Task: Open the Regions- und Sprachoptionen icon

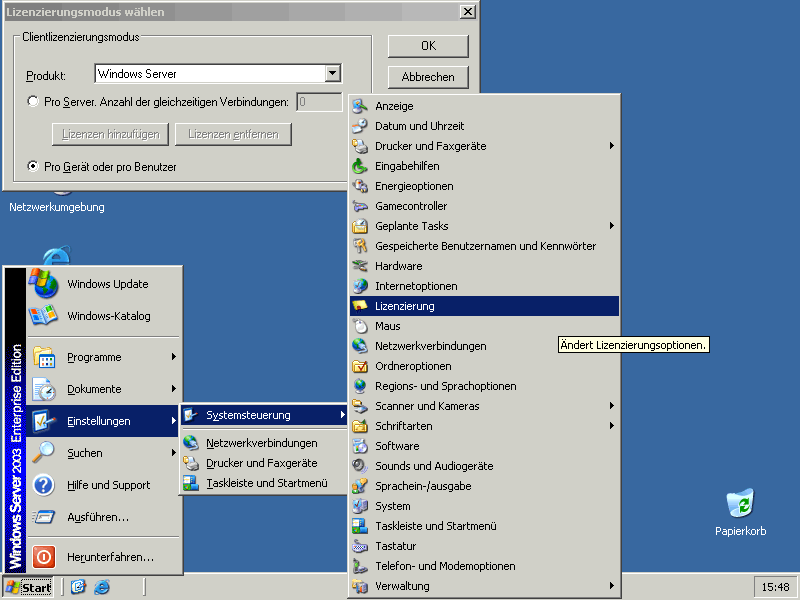Action: tap(360, 386)
